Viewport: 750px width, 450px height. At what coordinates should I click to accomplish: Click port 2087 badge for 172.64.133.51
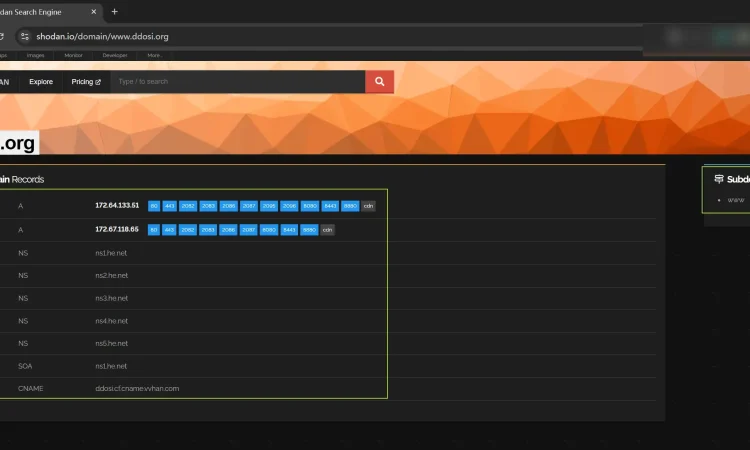point(249,206)
